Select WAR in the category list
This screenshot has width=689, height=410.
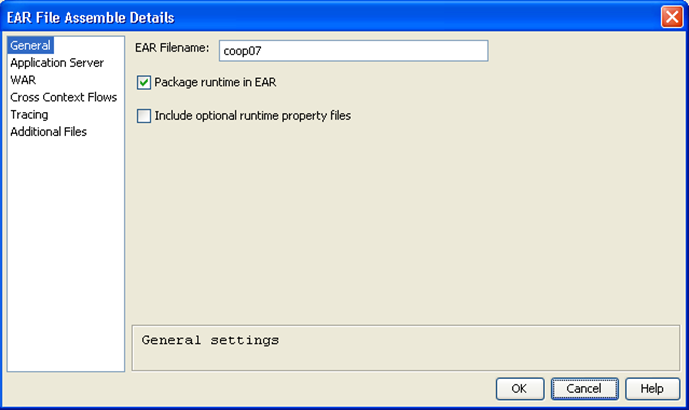(23, 80)
